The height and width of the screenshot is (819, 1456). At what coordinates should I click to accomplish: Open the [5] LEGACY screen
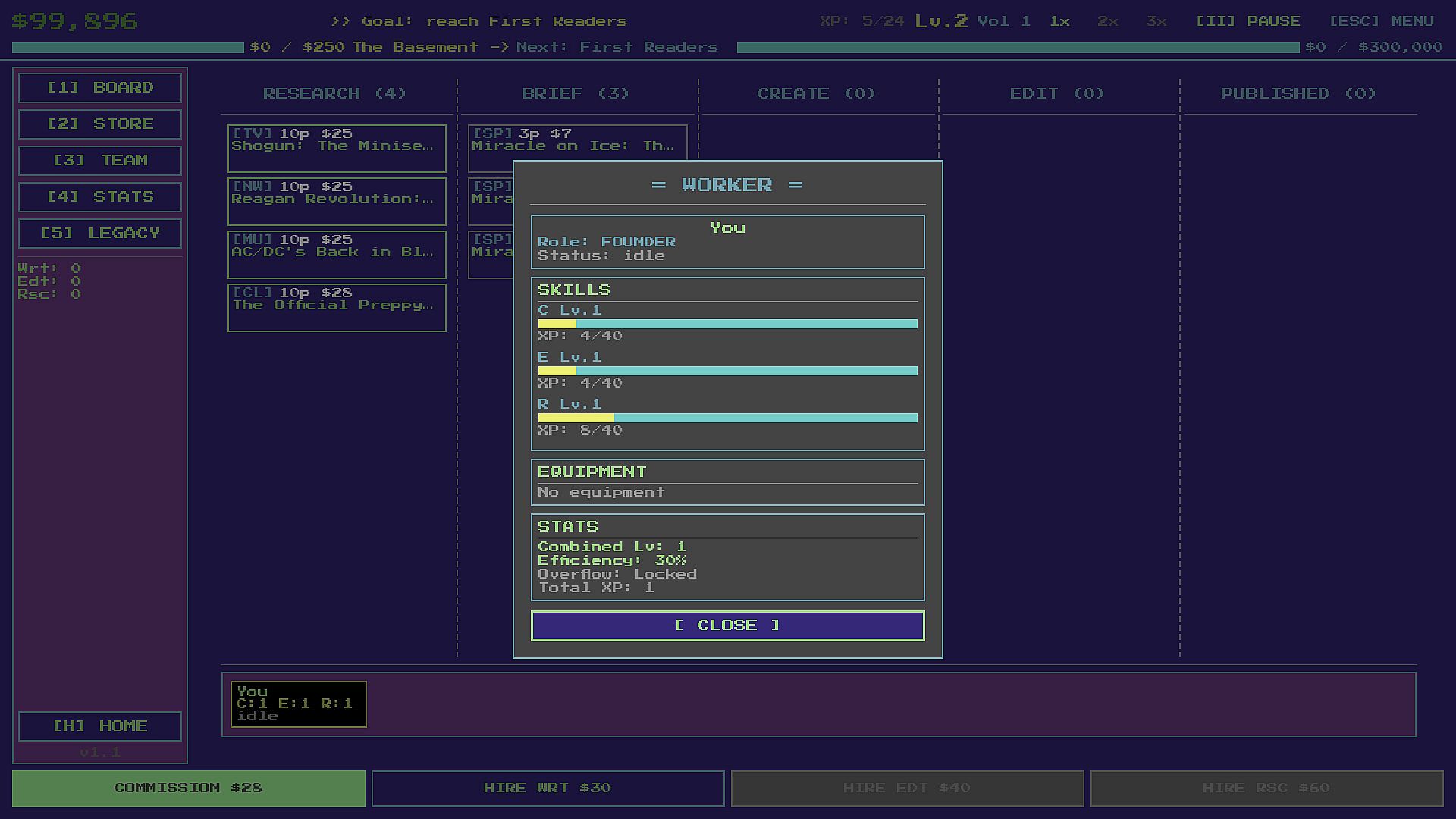(100, 234)
